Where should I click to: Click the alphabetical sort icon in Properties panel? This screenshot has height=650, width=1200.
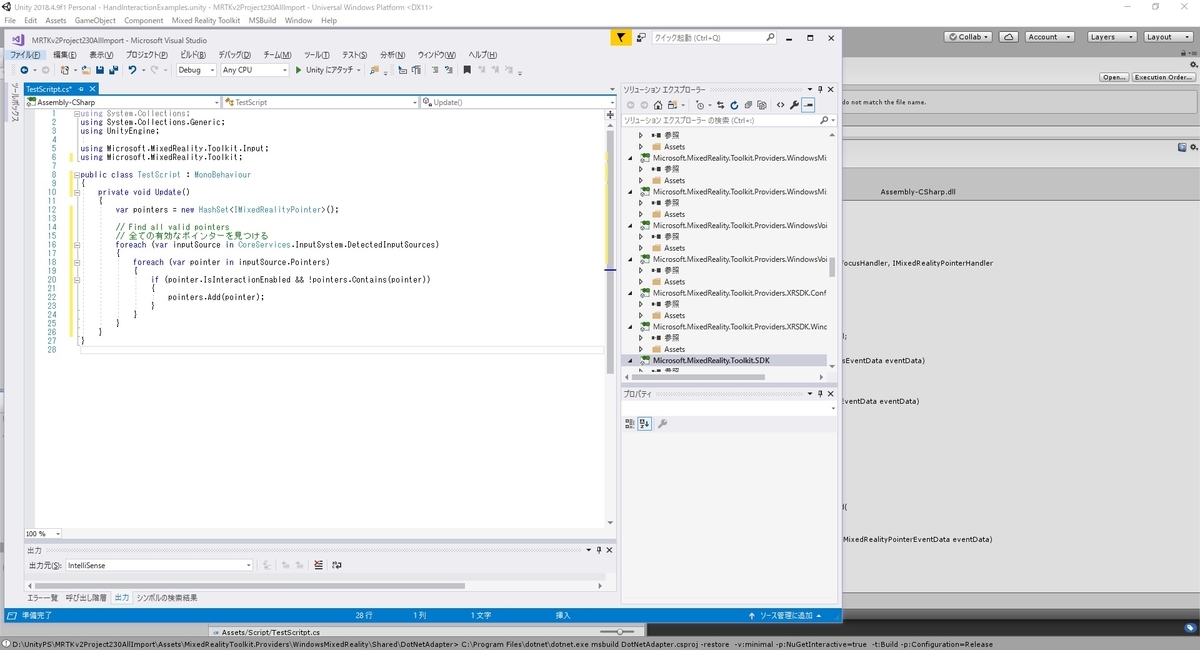point(644,423)
